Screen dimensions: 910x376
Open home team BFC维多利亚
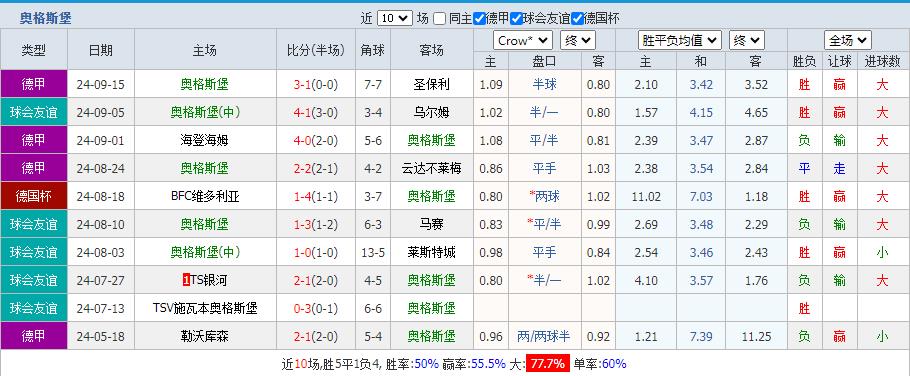205,196
